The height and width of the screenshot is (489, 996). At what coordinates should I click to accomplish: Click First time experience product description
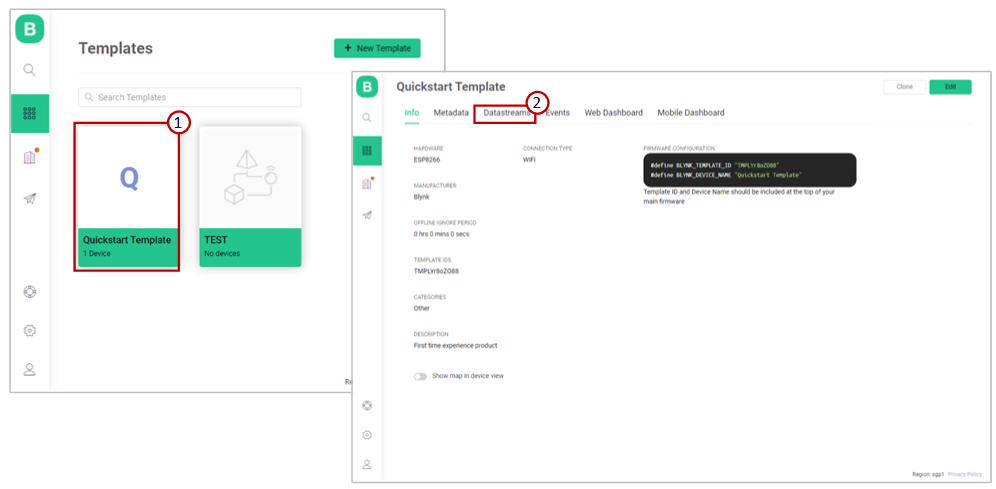point(455,345)
